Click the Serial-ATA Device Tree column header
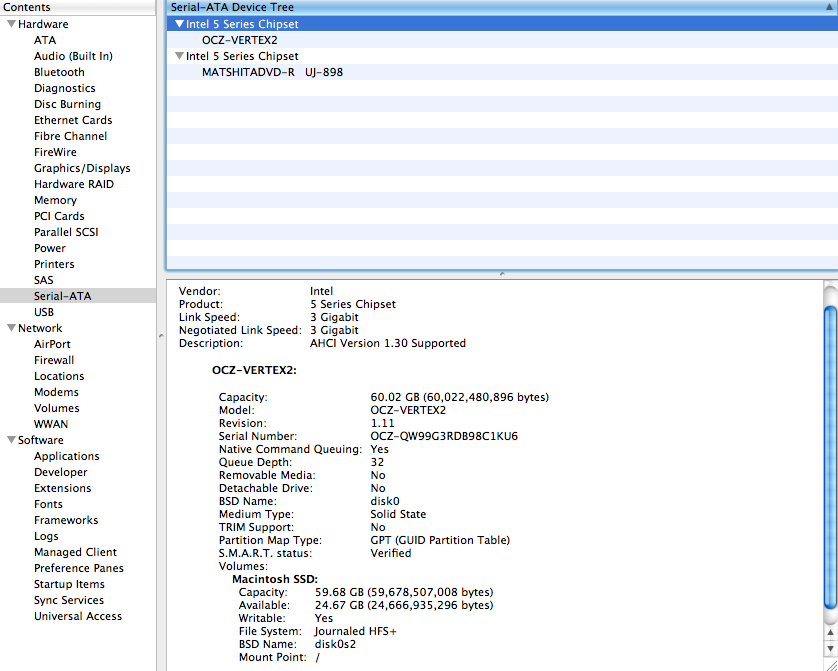The image size is (838, 671). [x=501, y=7]
